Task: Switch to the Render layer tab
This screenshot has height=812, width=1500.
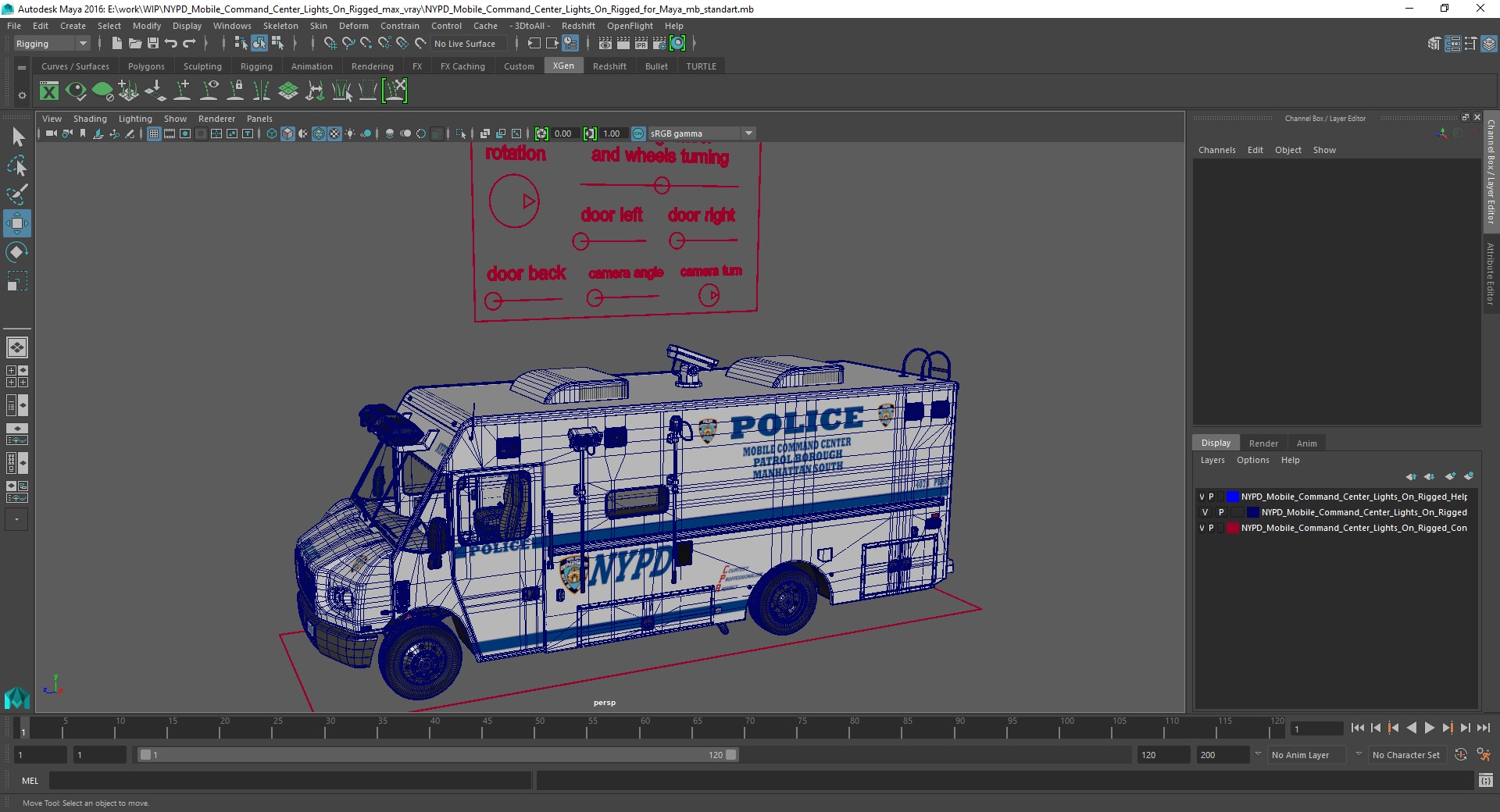Action: [x=1263, y=443]
